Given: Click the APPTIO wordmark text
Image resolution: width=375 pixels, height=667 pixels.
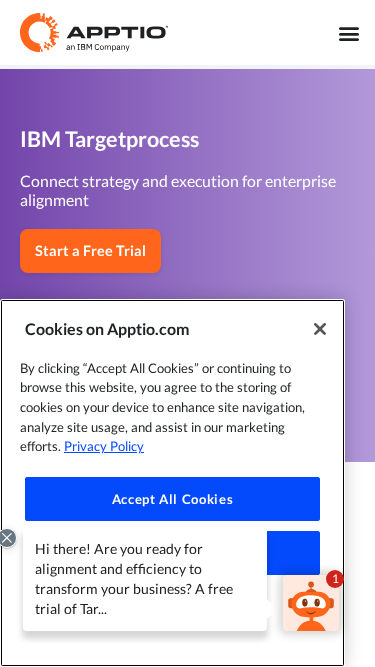Looking at the screenshot, I should [117, 32].
